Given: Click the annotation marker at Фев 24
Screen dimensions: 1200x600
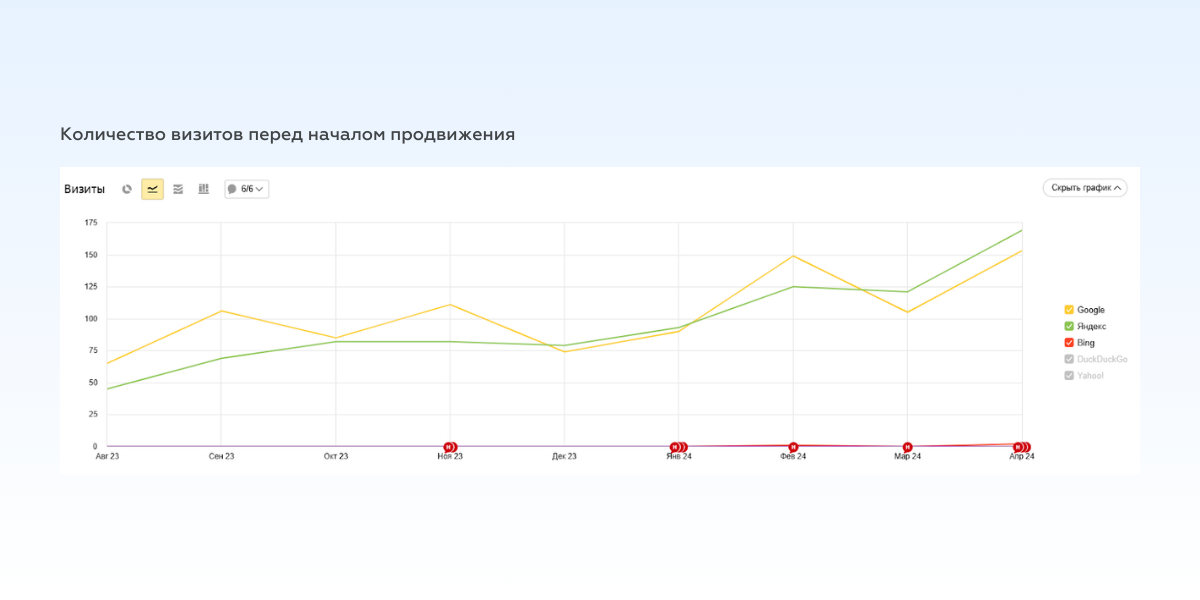Looking at the screenshot, I should (793, 447).
